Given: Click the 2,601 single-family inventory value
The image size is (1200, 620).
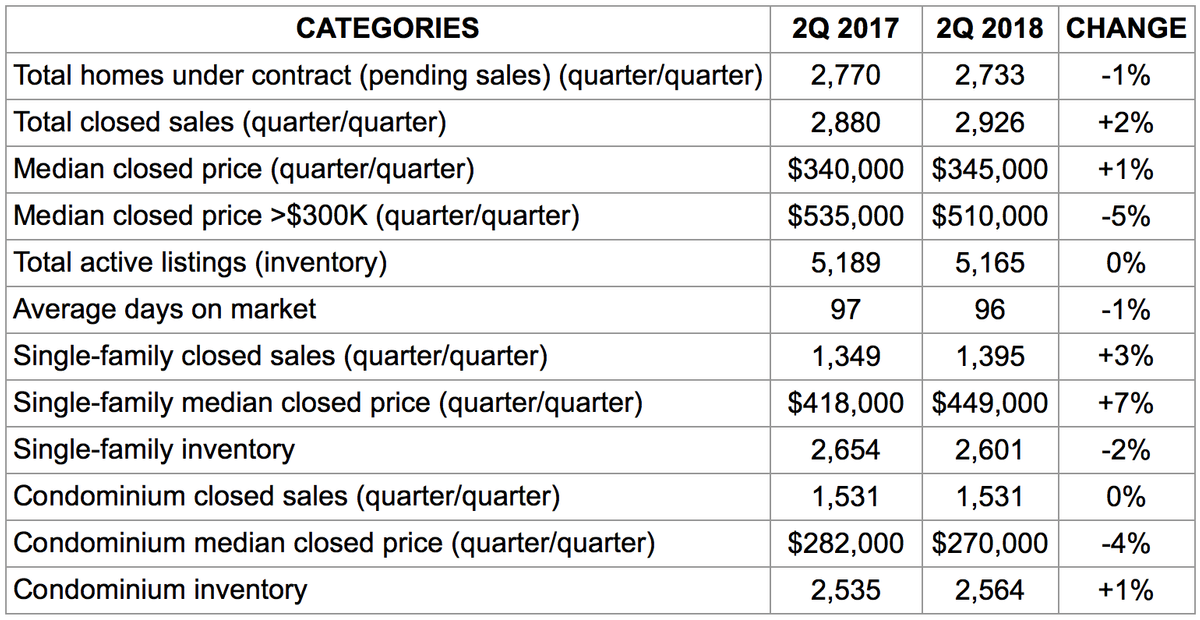Looking at the screenshot, I should (990, 450).
